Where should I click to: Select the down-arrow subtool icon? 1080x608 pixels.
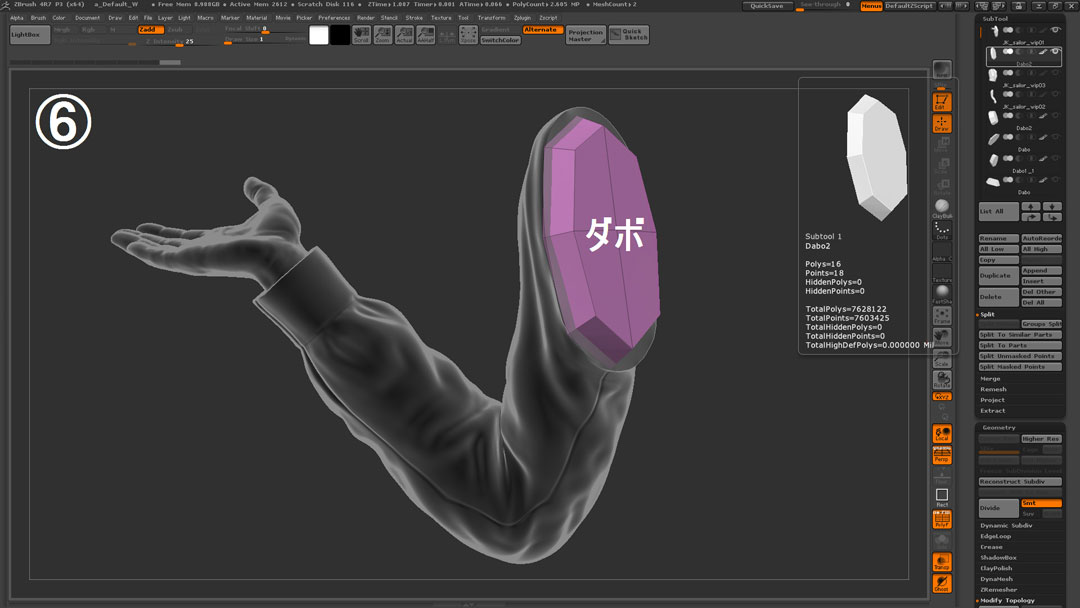[x=1052, y=207]
